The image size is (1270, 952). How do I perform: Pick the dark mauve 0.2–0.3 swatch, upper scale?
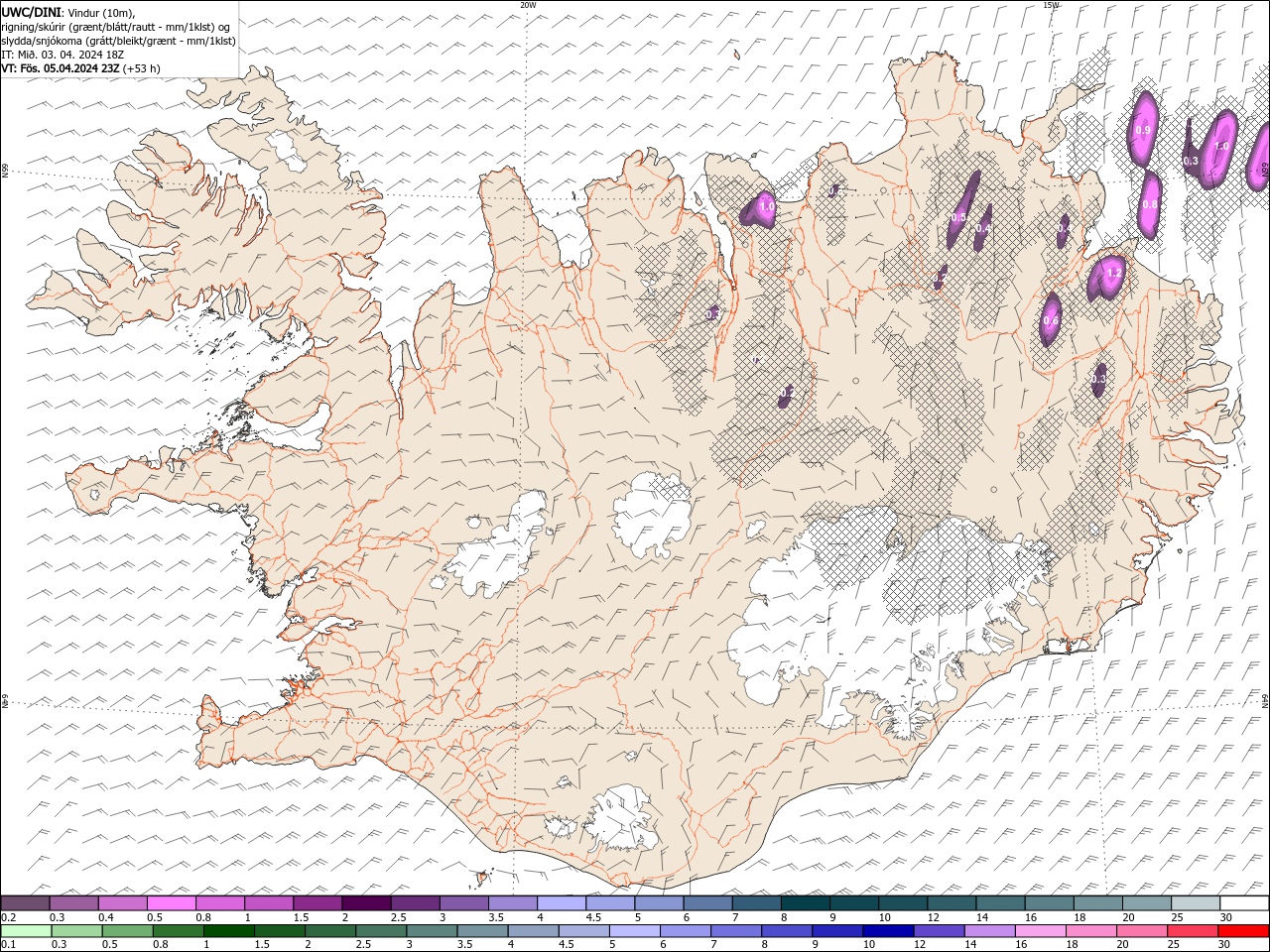pyautogui.click(x=25, y=903)
